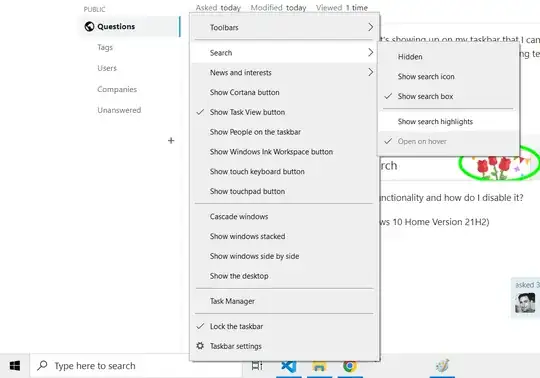Select Show search box option
This screenshot has width=540, height=378.
448,96
